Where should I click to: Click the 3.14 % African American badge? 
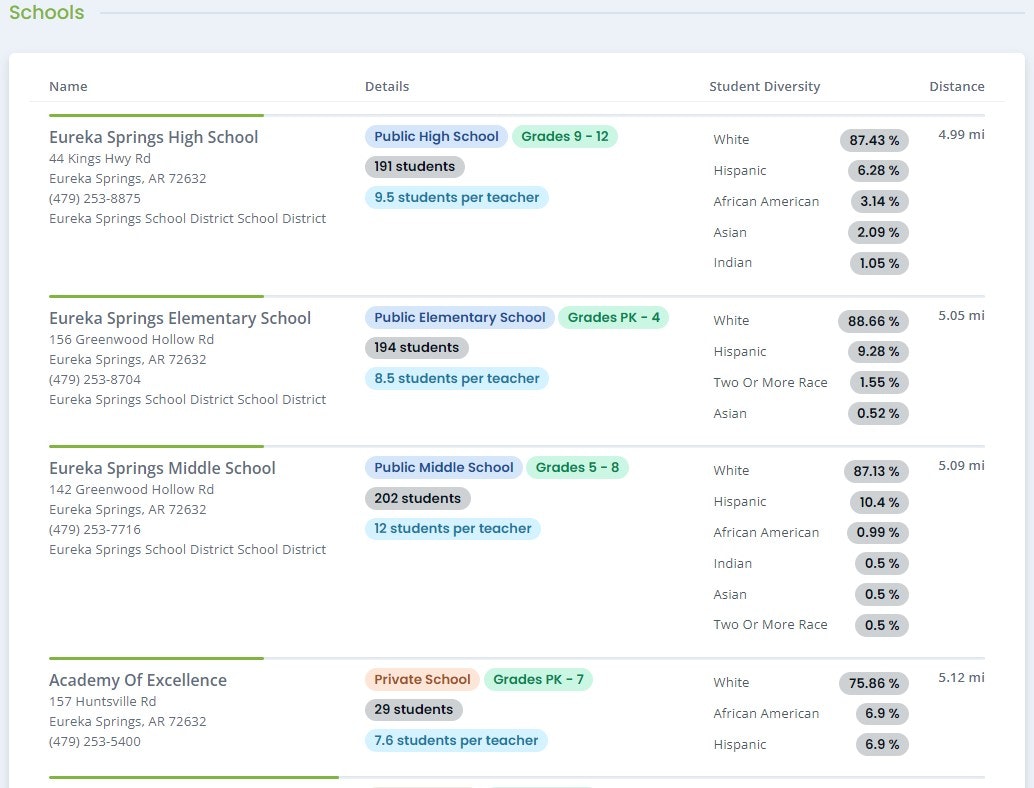(879, 202)
